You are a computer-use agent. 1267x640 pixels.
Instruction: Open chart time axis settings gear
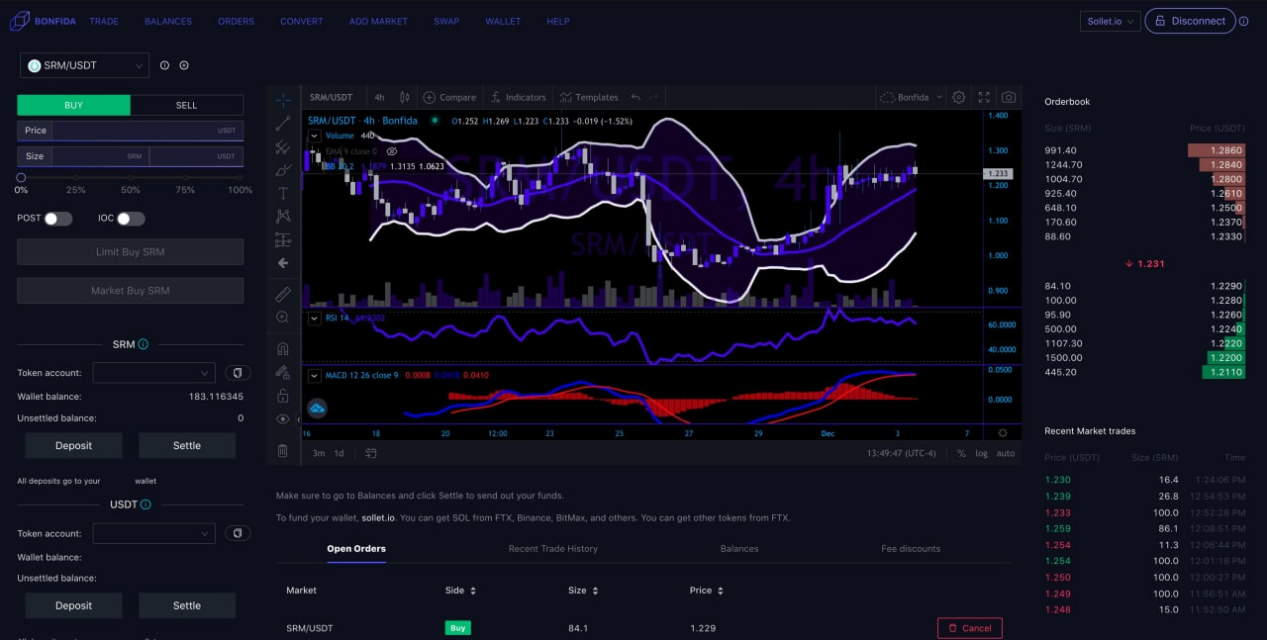[x=1003, y=433]
